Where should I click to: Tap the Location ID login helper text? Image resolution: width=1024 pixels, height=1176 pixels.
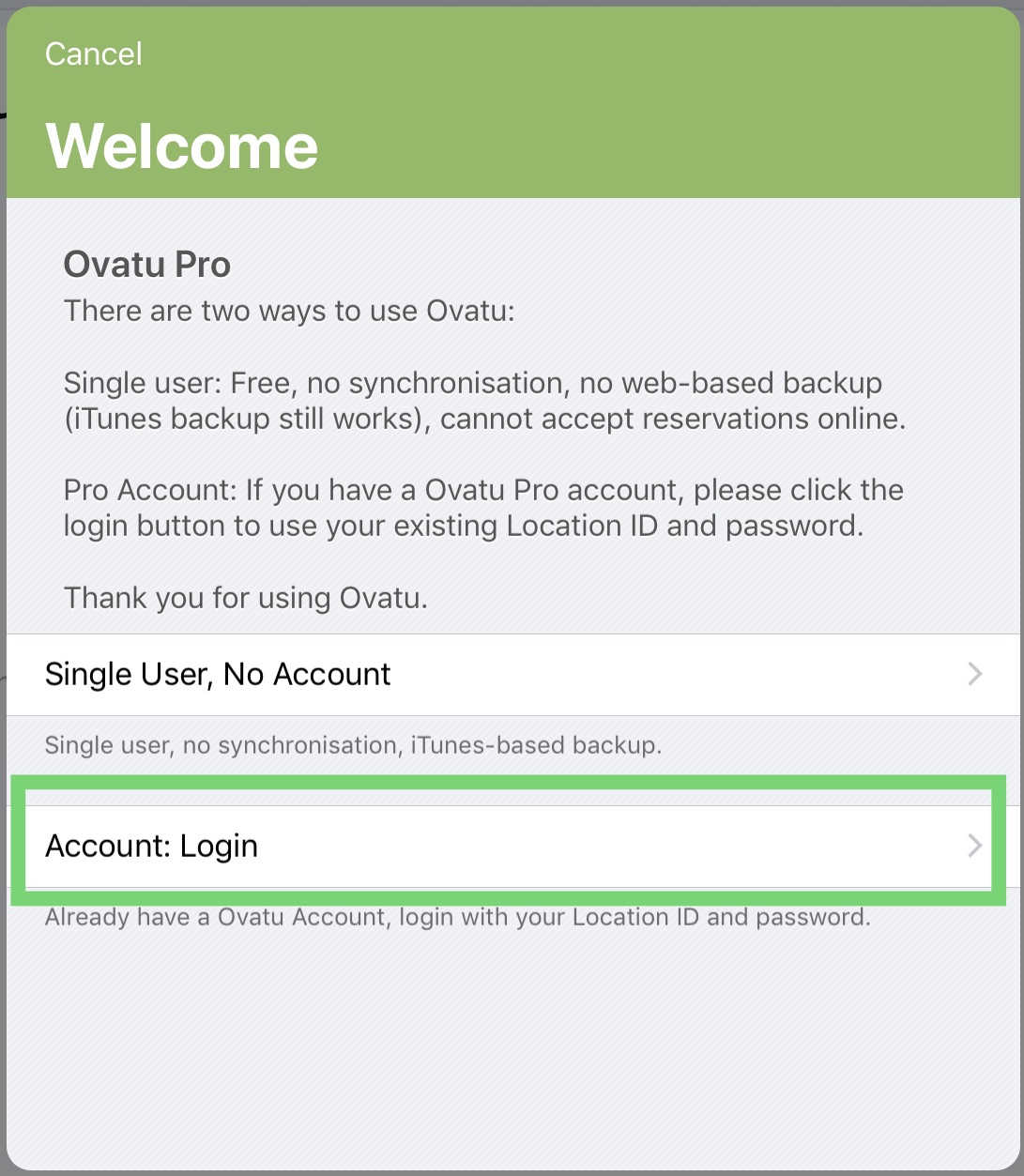(x=458, y=917)
